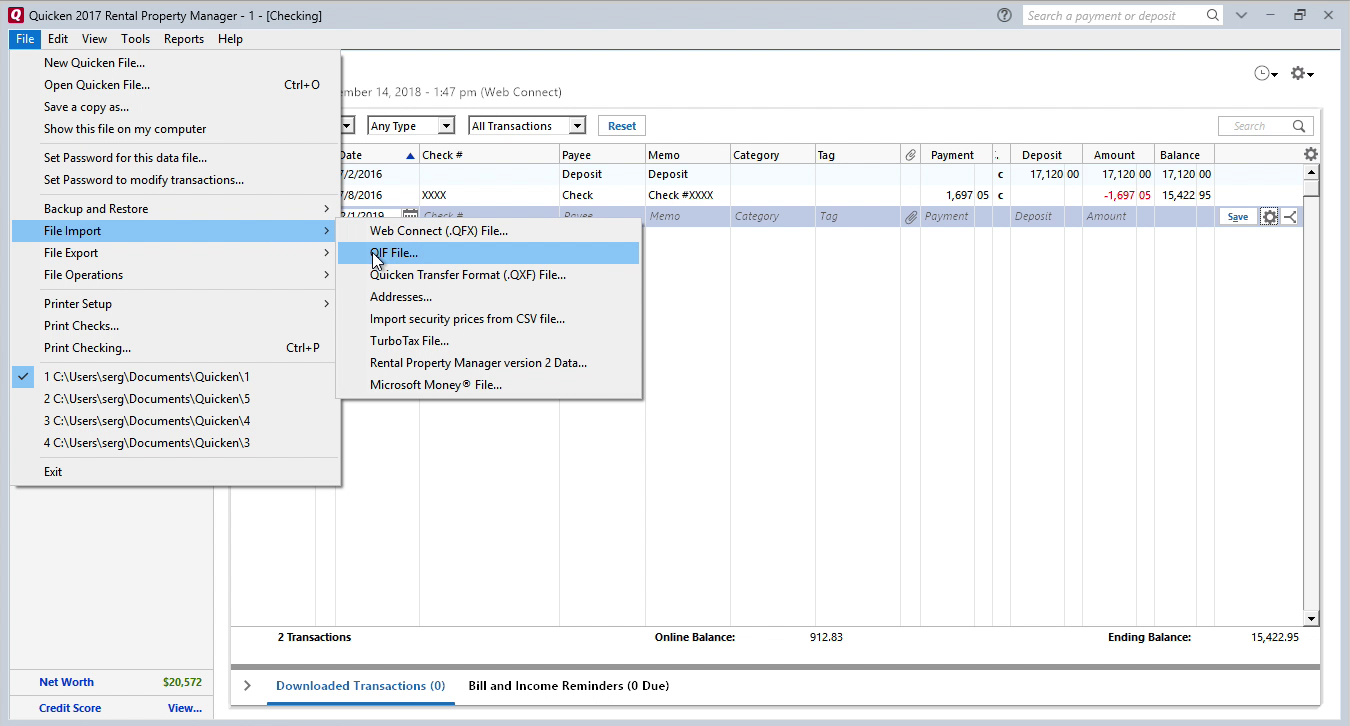1350x726 pixels.
Task: Save the new transaction with Save button
Action: (x=1238, y=216)
